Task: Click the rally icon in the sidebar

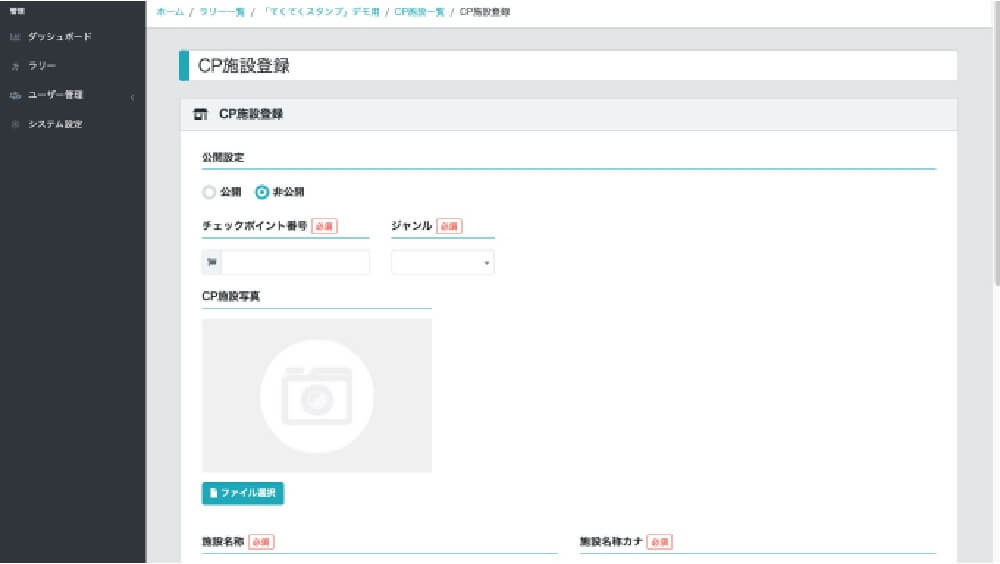Action: click(15, 66)
